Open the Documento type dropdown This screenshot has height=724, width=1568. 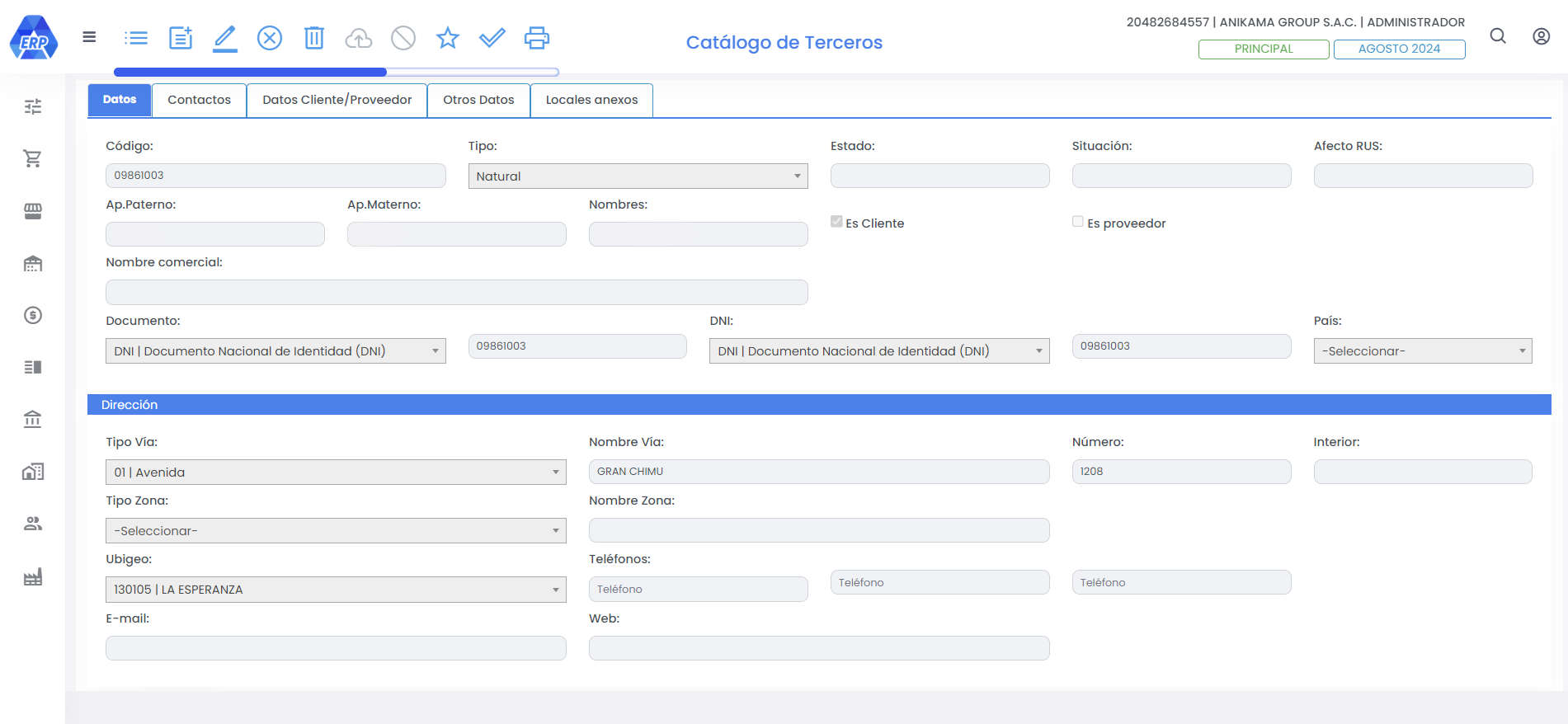point(275,350)
